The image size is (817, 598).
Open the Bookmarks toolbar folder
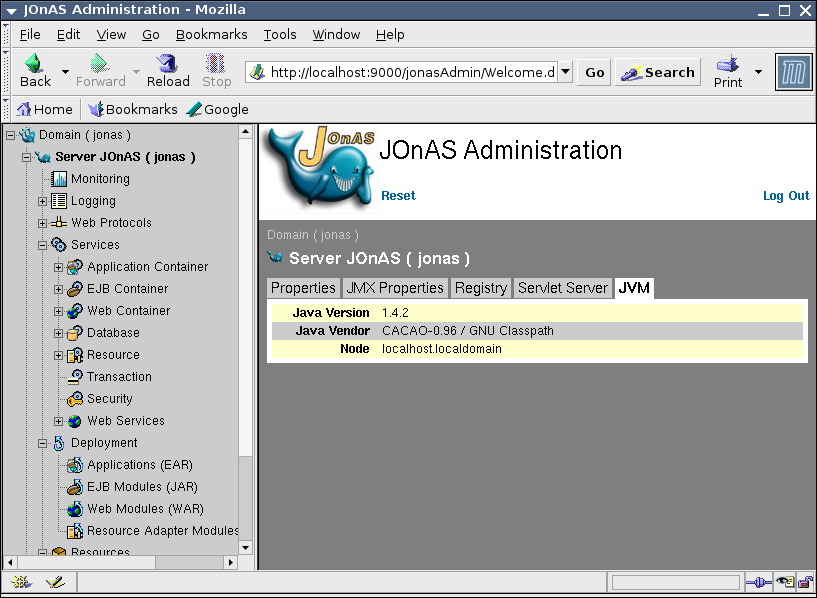pyautogui.click(x=133, y=109)
